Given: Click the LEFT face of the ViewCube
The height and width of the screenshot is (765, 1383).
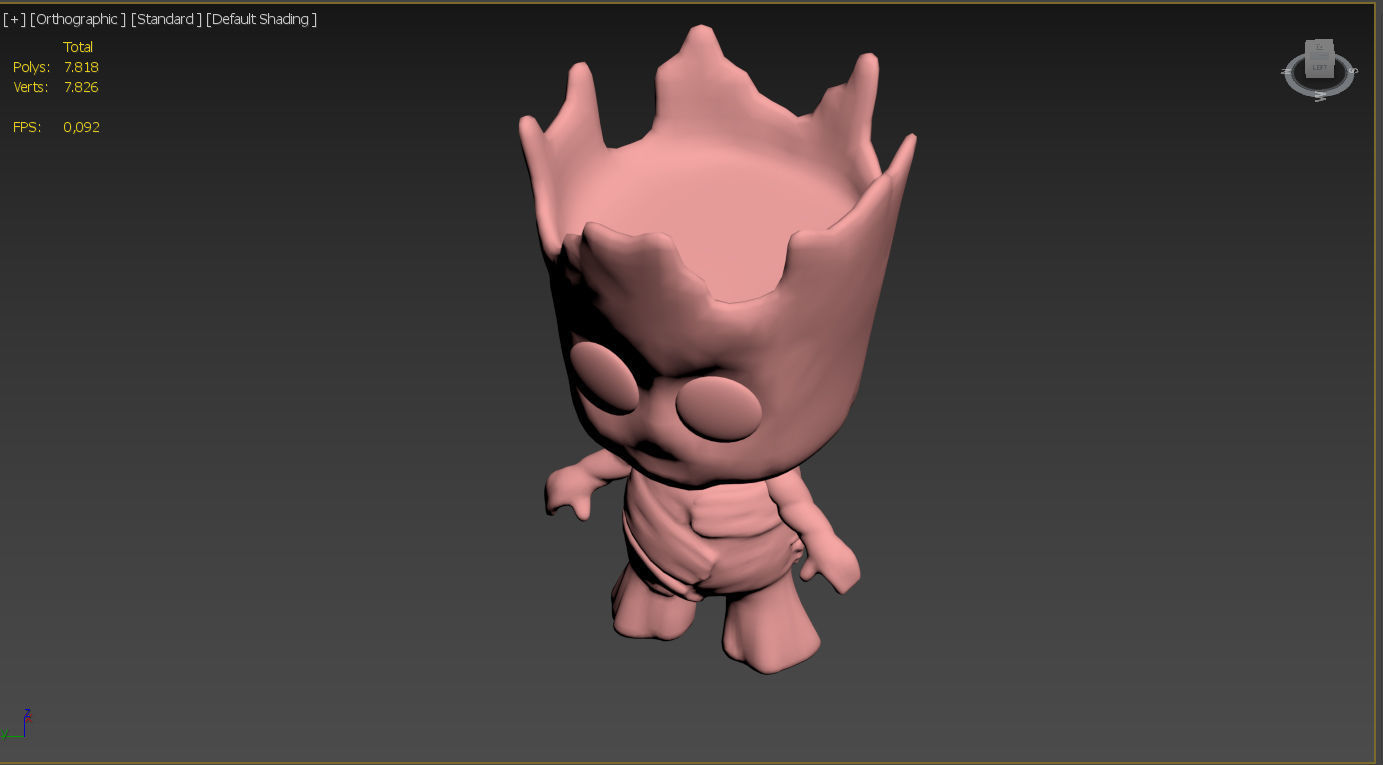Looking at the screenshot, I should 1319,68.
